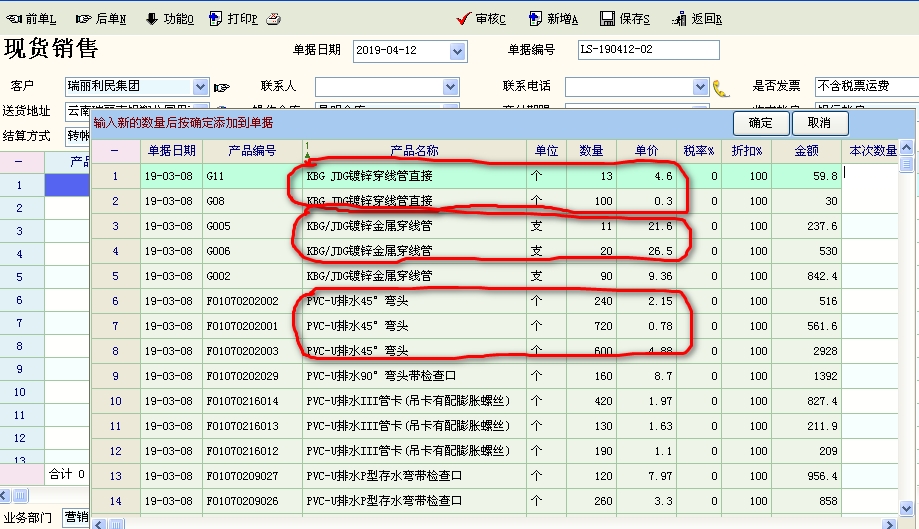Approve the document with 审核
Image resolution: width=919 pixels, height=529 pixels.
pos(481,18)
